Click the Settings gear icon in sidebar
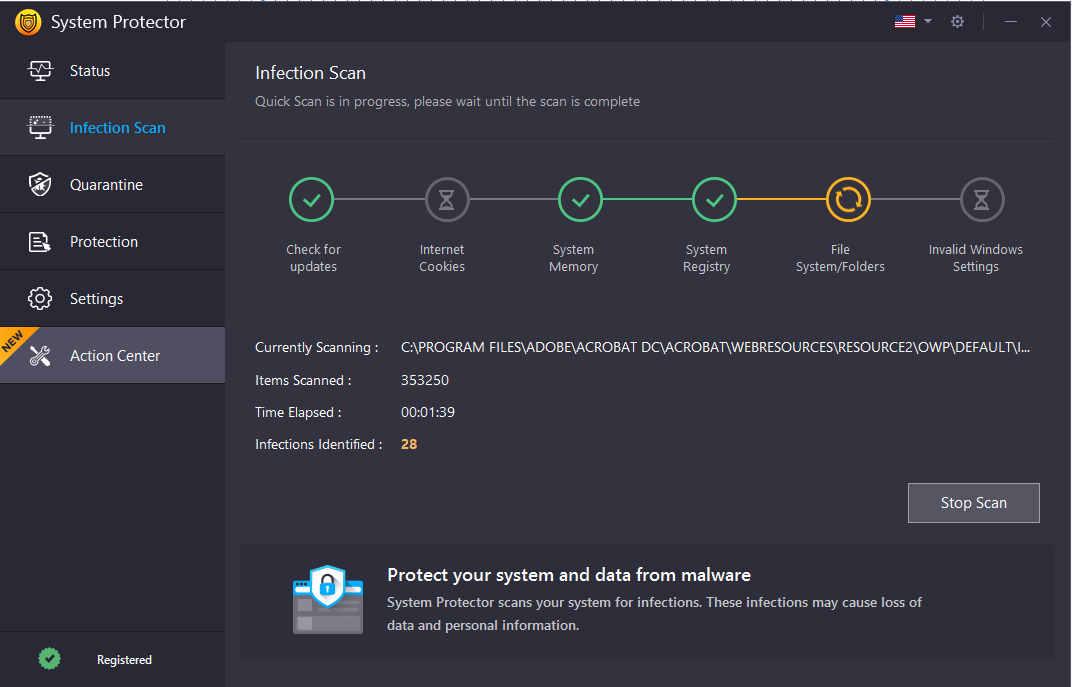 pyautogui.click(x=40, y=299)
